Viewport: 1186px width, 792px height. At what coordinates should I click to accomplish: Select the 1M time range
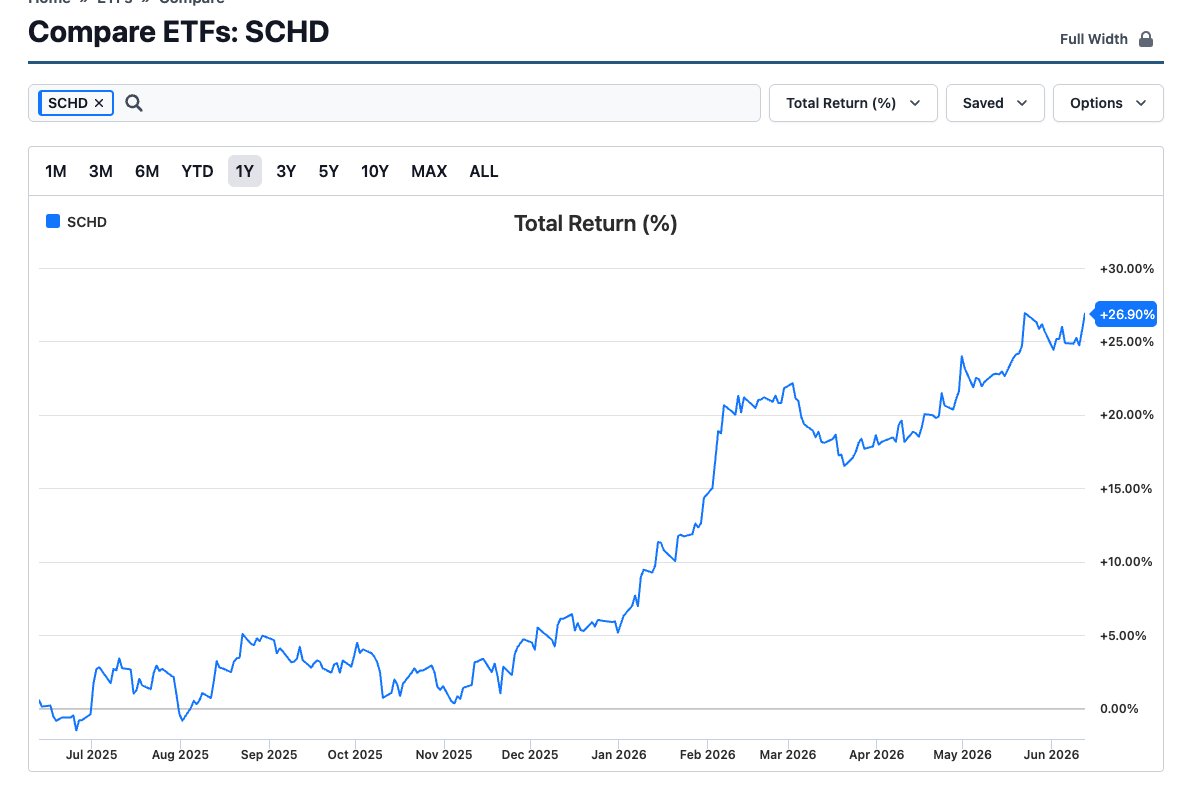coord(56,171)
